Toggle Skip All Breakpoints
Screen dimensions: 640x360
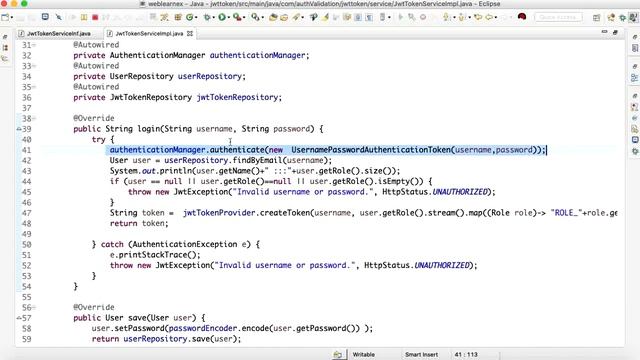(x=58, y=17)
